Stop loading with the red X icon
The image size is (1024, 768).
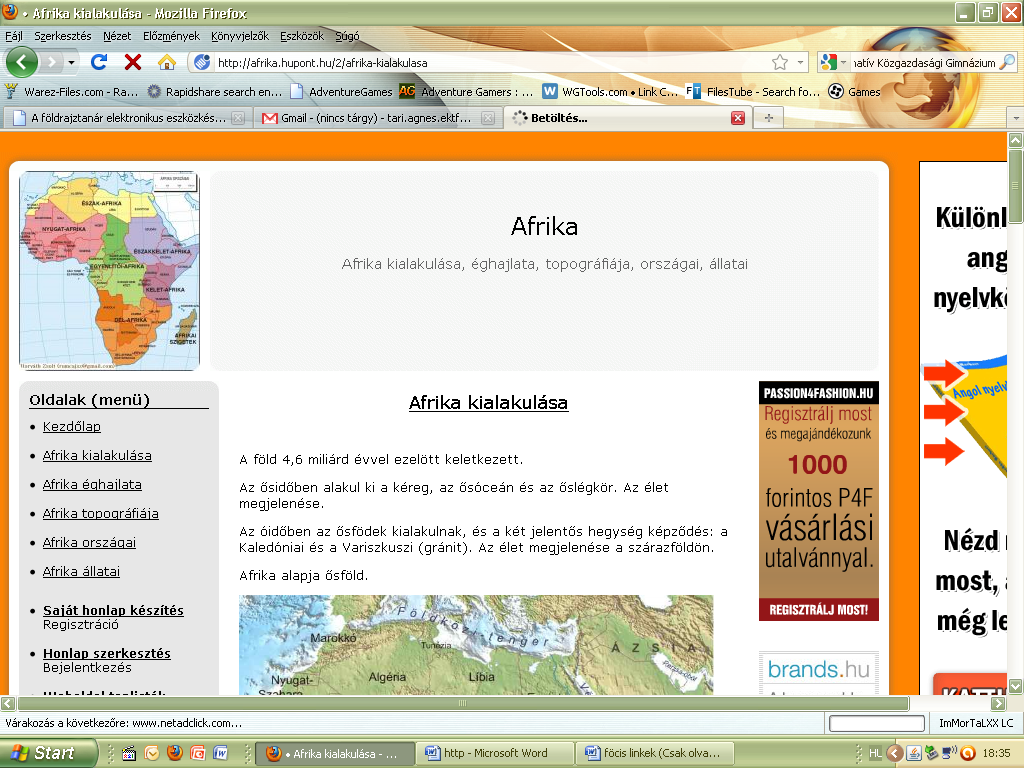[x=133, y=63]
